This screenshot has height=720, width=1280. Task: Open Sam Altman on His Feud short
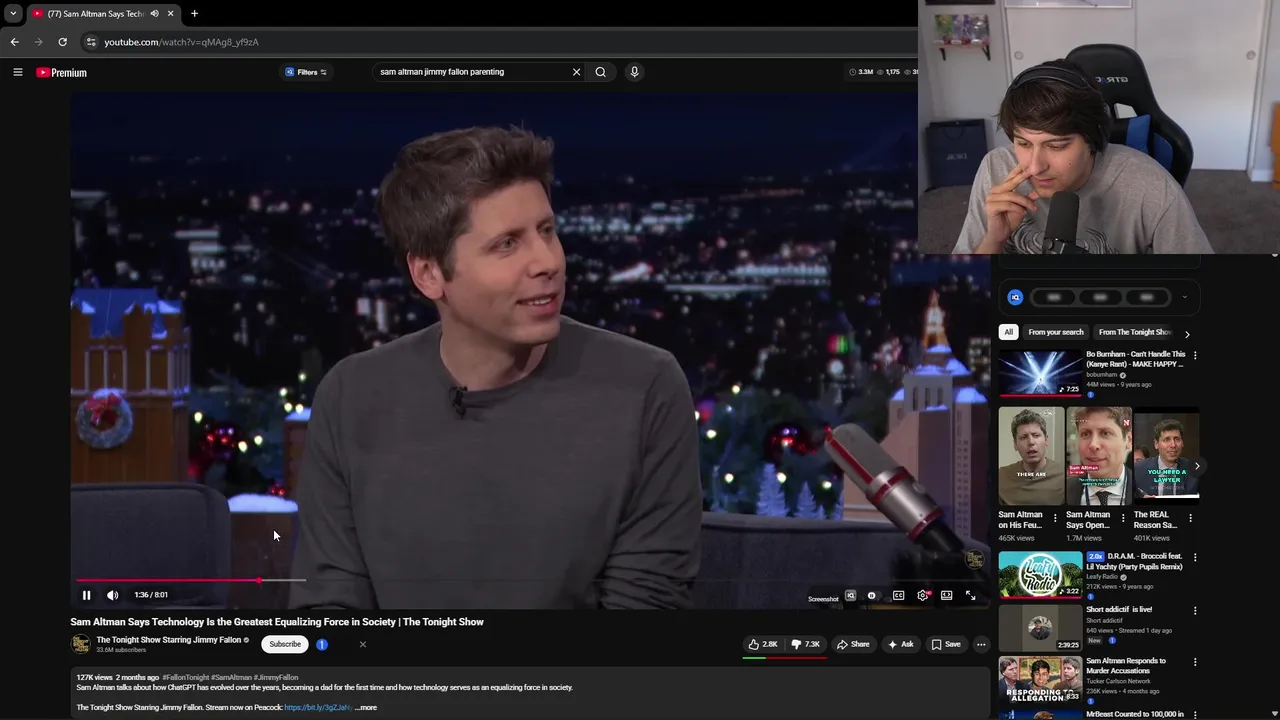pos(1031,455)
